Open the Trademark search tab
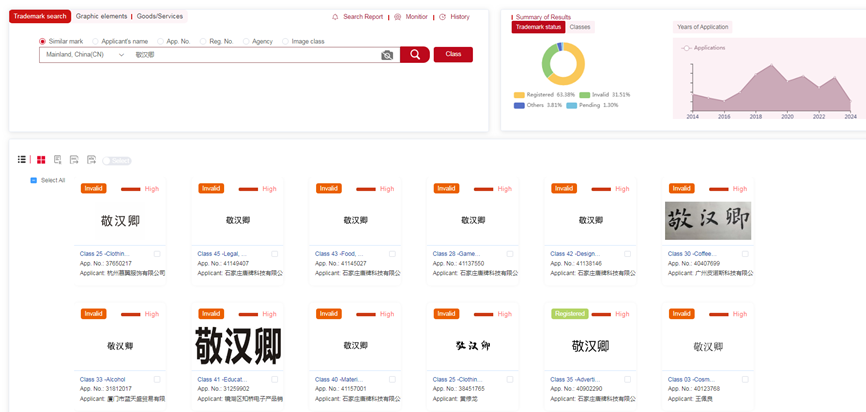 40,17
